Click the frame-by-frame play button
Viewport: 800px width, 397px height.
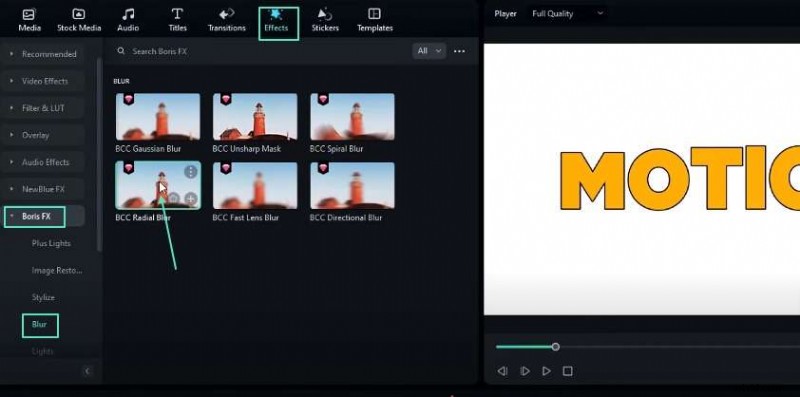pos(524,371)
